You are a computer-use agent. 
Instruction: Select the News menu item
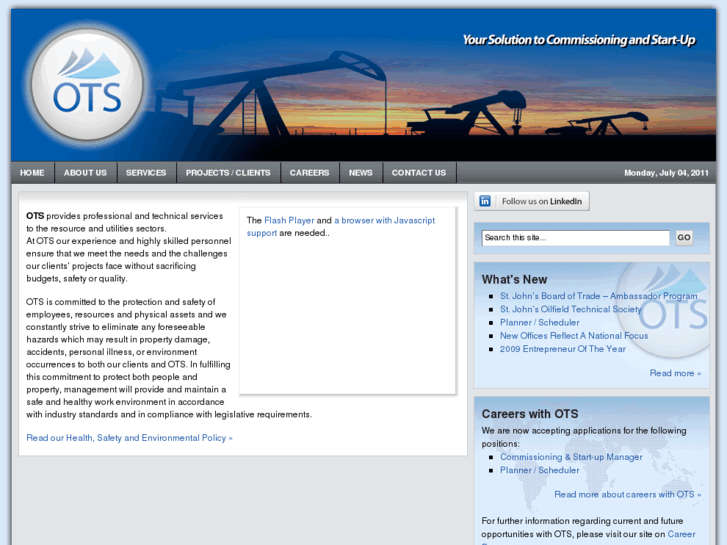(x=360, y=173)
